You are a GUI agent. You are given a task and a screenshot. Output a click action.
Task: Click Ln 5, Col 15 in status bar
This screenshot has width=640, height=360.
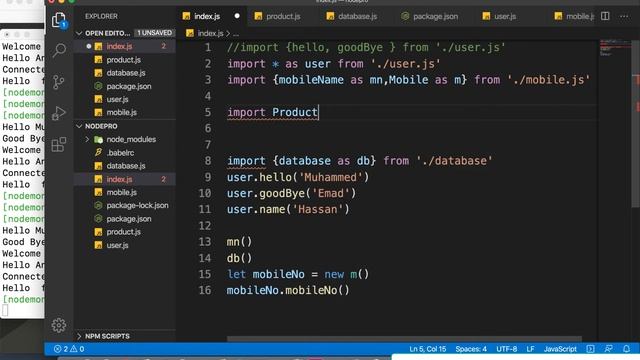coord(427,349)
